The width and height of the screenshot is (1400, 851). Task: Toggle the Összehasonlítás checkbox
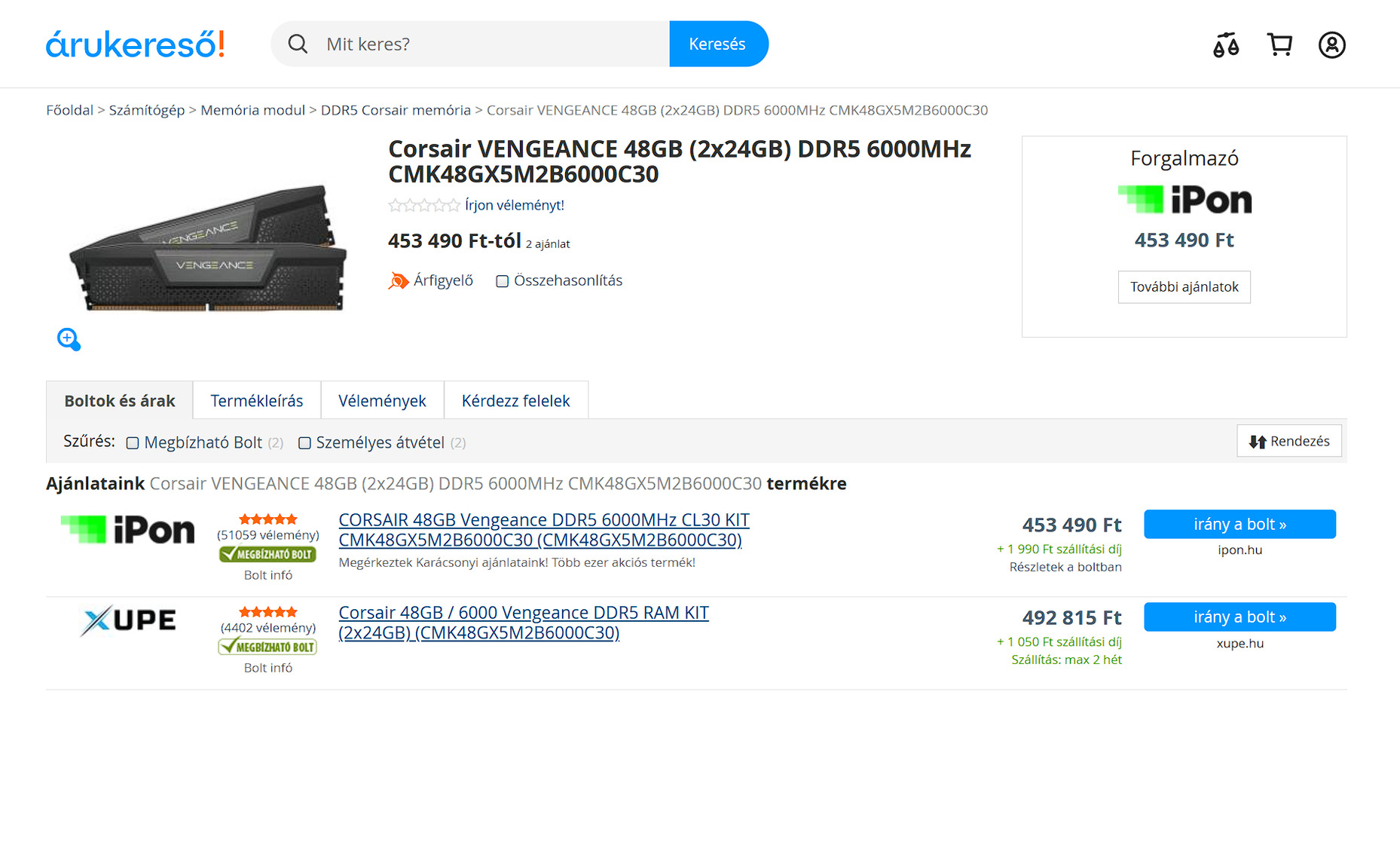pyautogui.click(x=502, y=281)
